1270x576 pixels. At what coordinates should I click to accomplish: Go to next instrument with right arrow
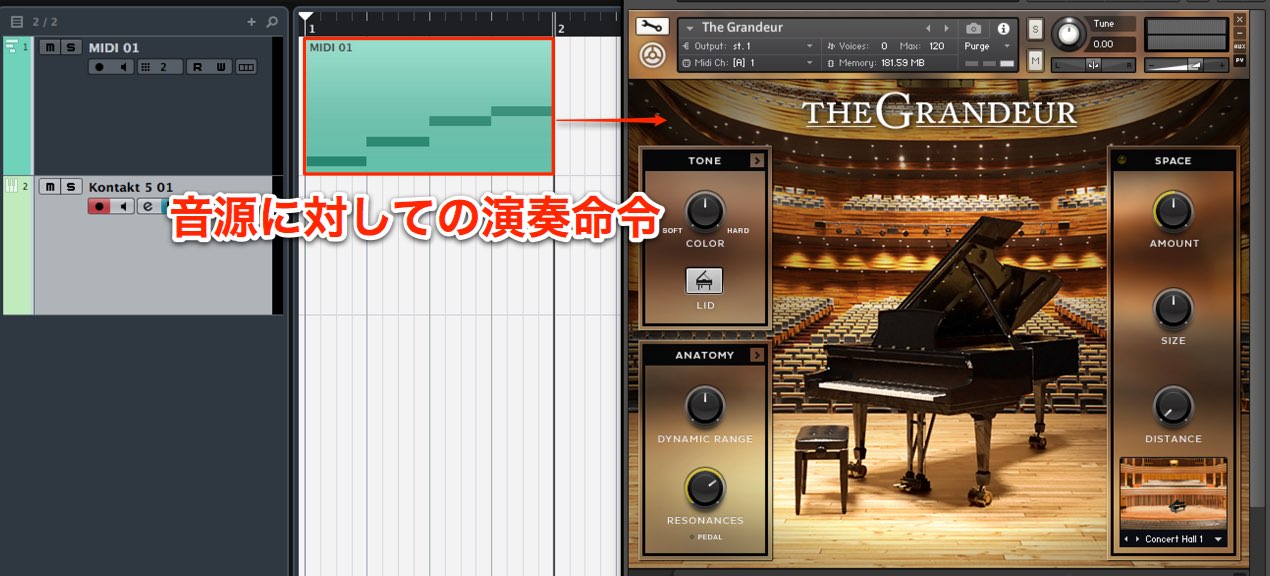coord(949,28)
